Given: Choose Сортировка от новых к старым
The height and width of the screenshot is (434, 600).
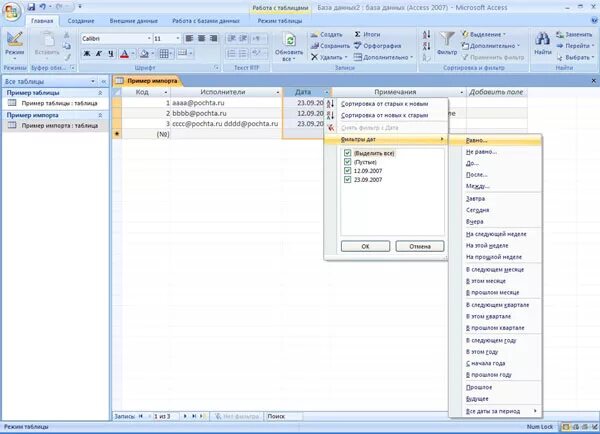Looking at the screenshot, I should click(x=385, y=115).
